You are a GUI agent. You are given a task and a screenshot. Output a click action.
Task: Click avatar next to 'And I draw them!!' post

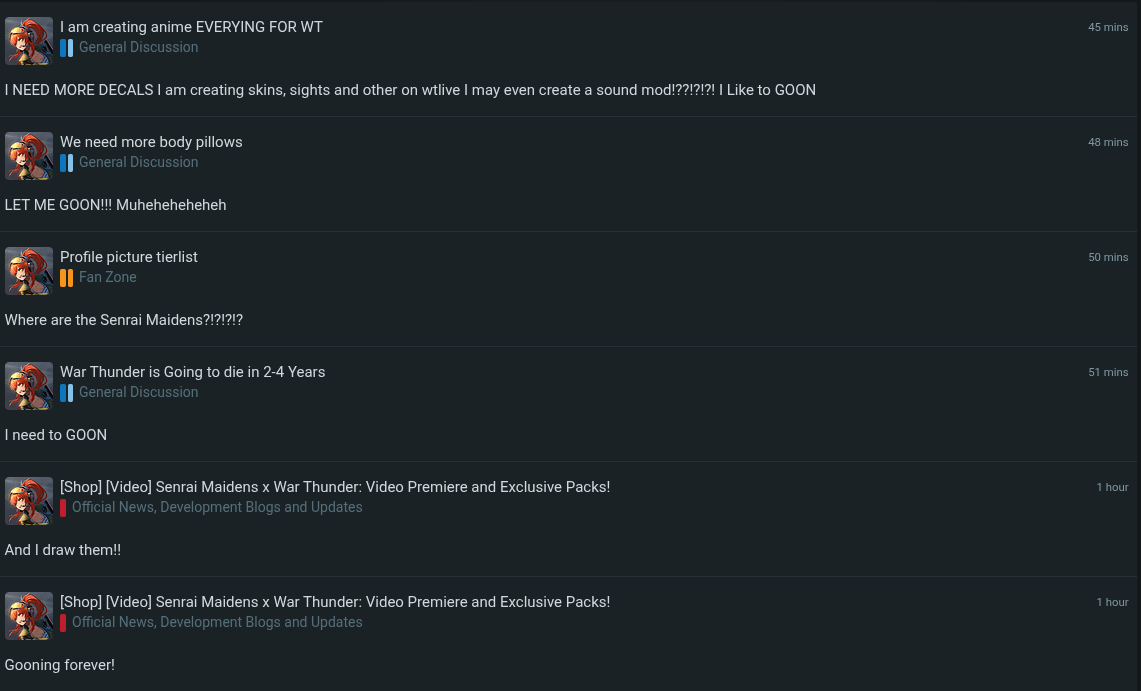29,501
